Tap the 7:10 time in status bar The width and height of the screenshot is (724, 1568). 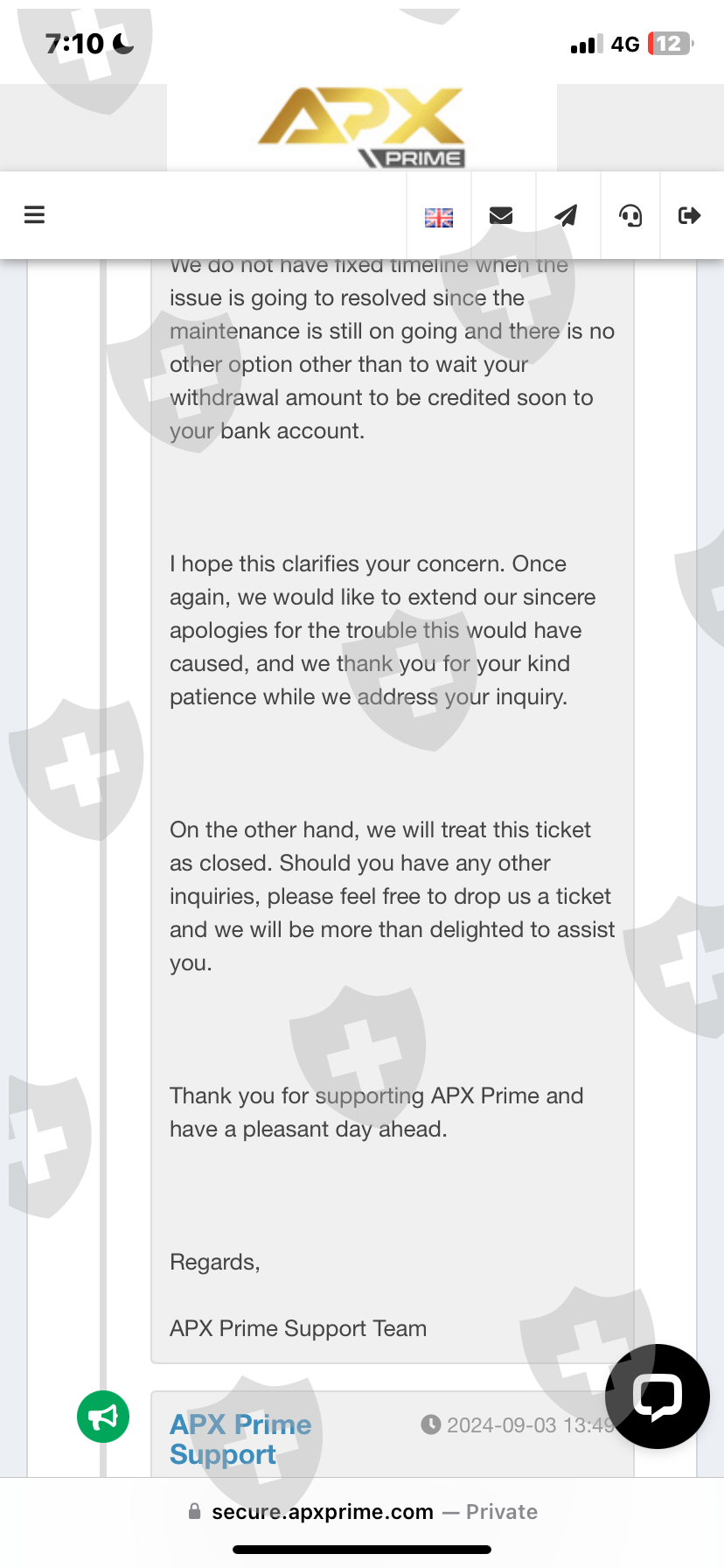[x=75, y=44]
